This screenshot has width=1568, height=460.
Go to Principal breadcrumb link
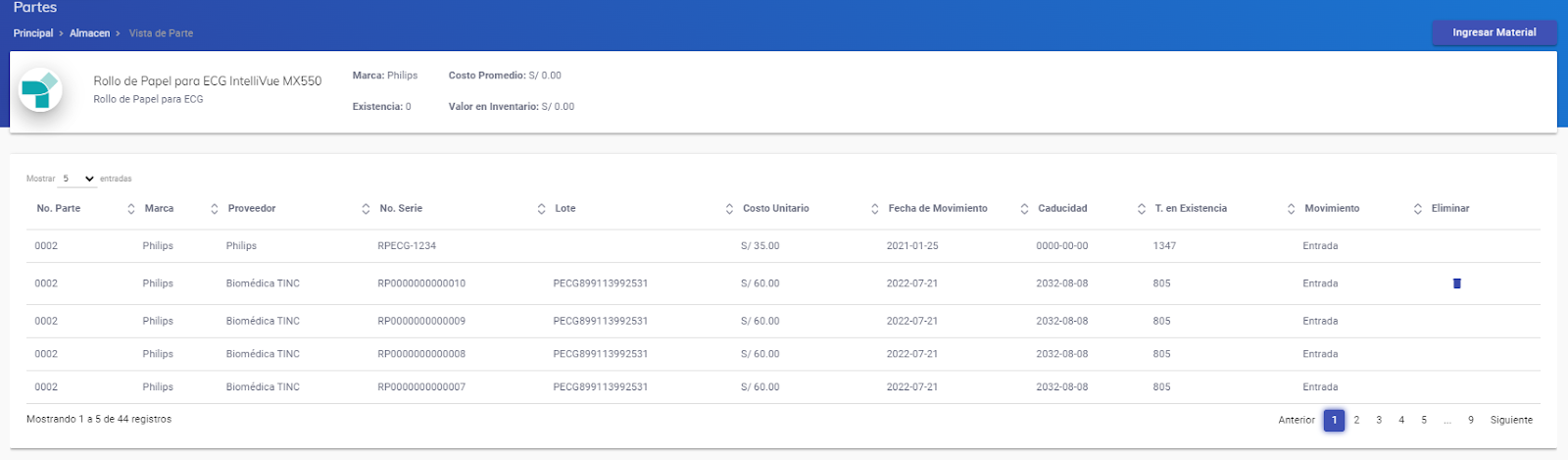click(33, 33)
